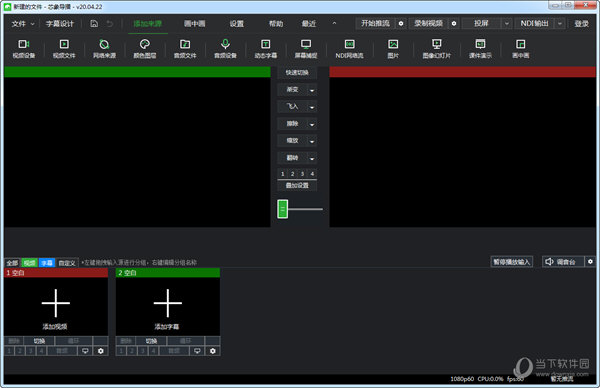Select the 自定义 group filter
The image size is (600, 388).
(67, 263)
